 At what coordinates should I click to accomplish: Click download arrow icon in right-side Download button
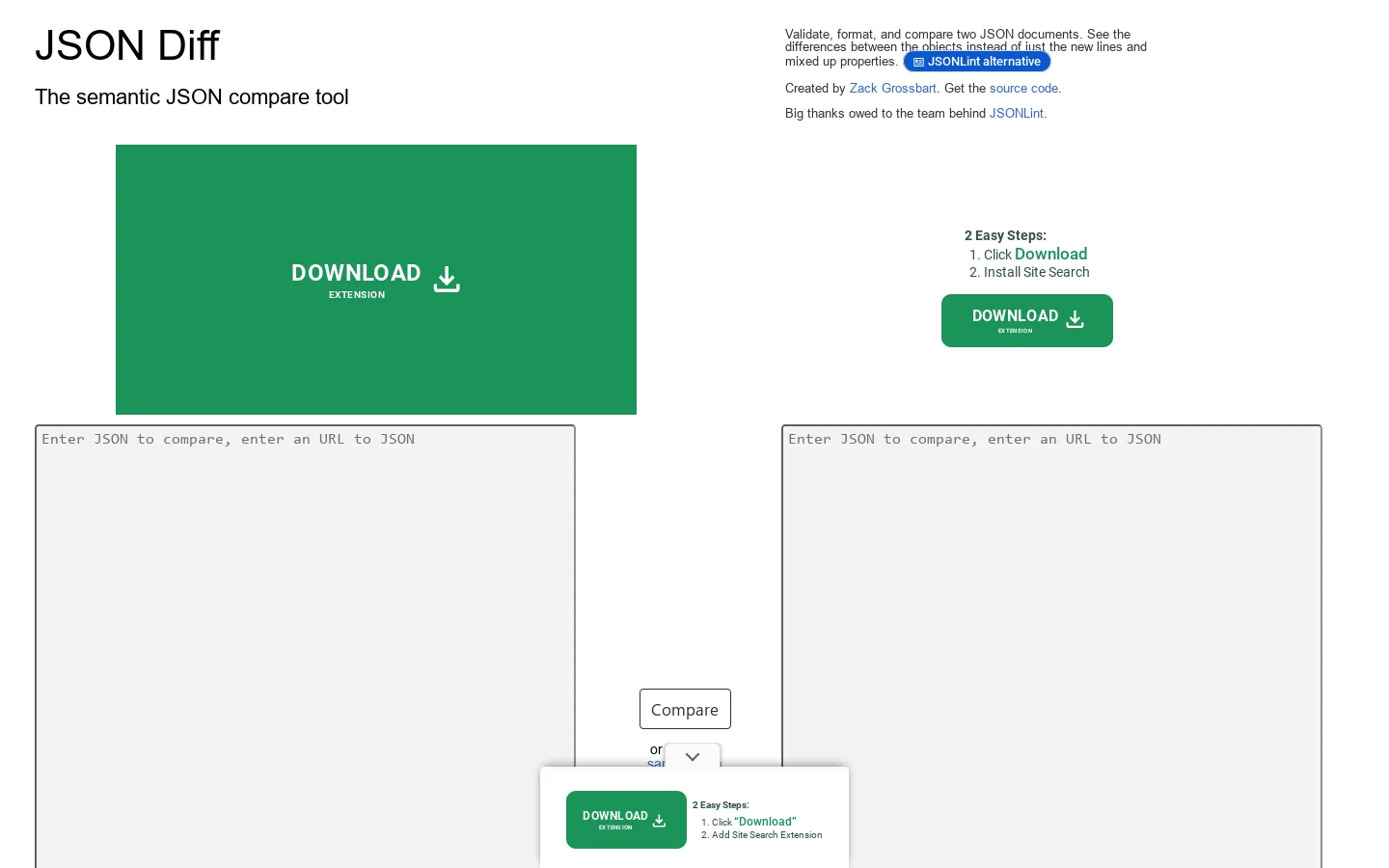[x=1076, y=319]
